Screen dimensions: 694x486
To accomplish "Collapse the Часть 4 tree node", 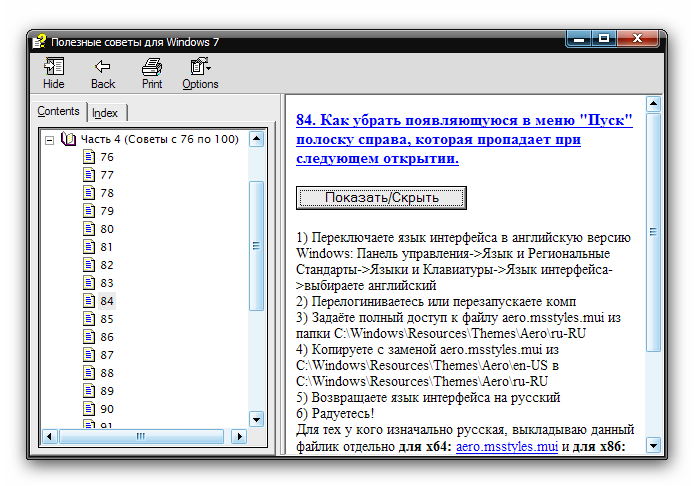I will 49,139.
